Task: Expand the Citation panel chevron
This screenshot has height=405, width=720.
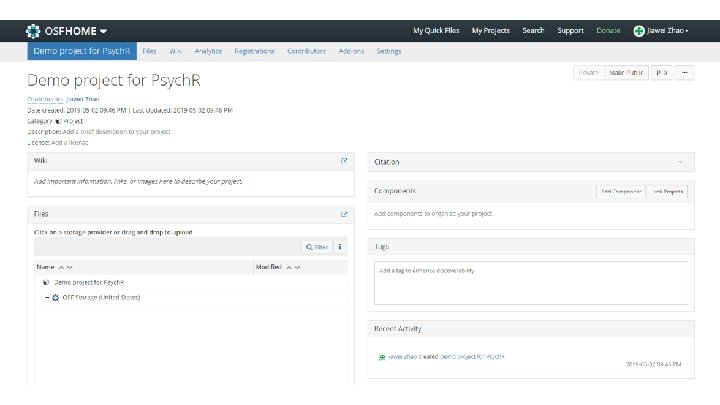Action: tap(680, 161)
